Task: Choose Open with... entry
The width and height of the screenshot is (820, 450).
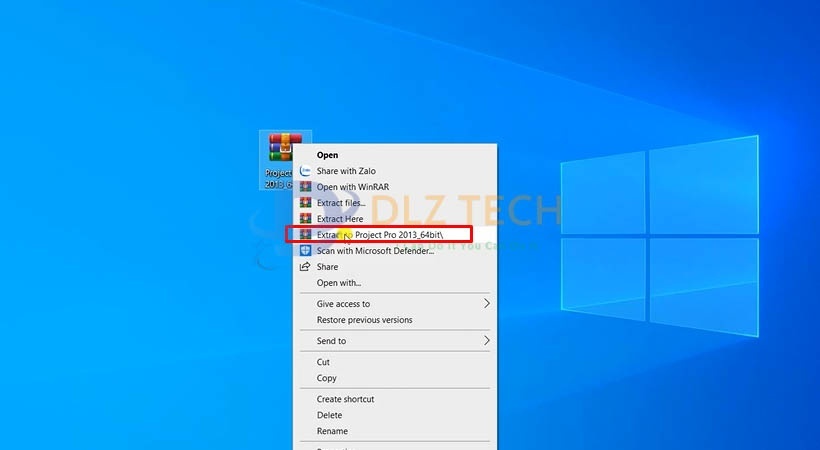Action: click(x=395, y=283)
